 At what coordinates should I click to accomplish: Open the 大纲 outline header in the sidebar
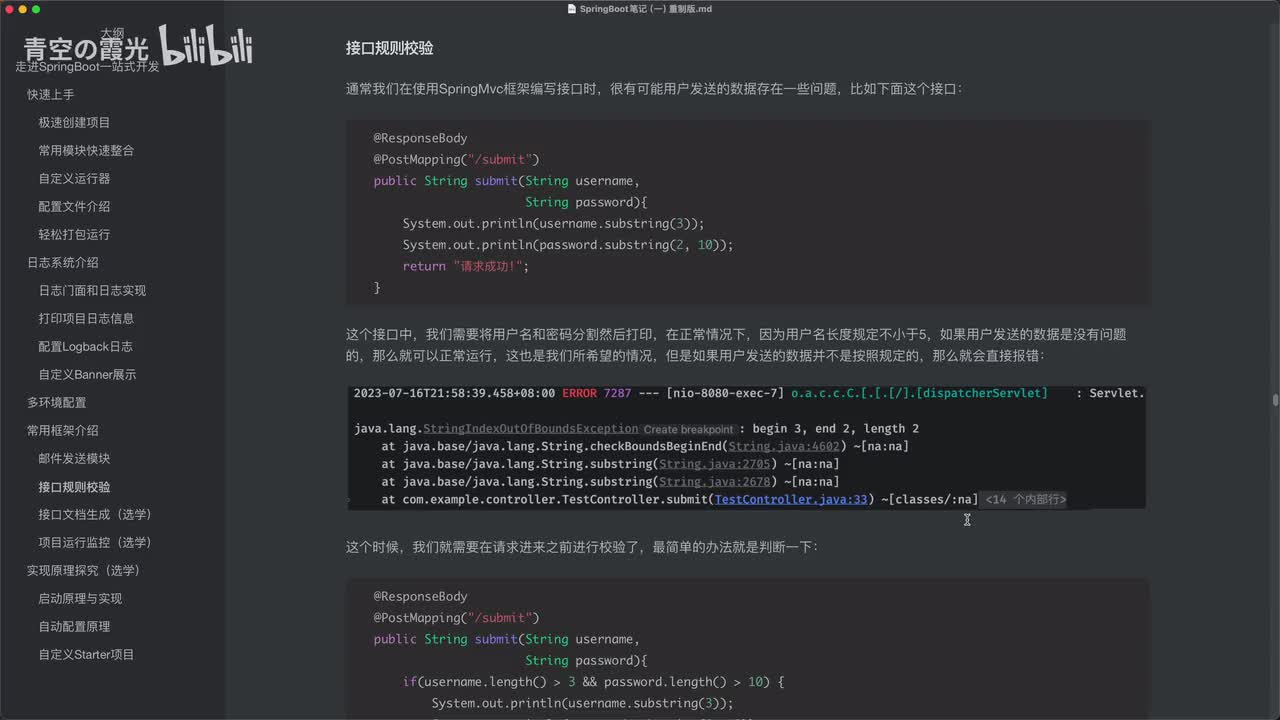click(112, 33)
